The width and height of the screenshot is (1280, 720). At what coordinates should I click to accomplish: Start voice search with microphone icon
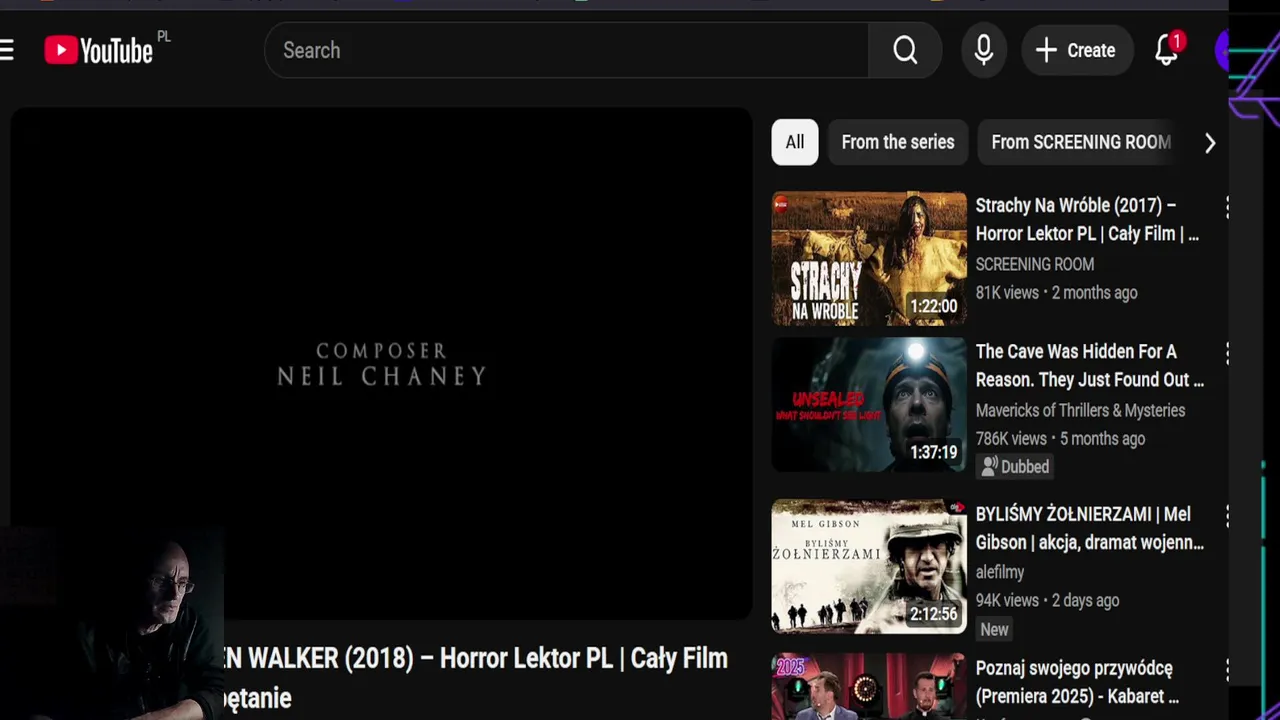point(984,50)
